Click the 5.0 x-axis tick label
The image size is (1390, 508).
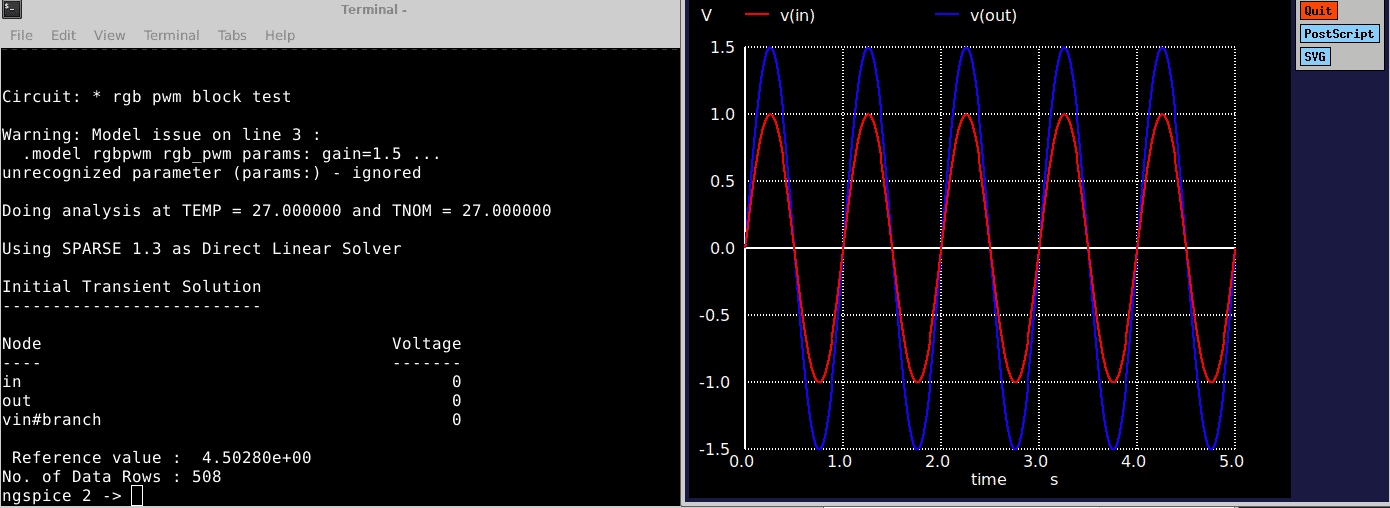[1231, 462]
